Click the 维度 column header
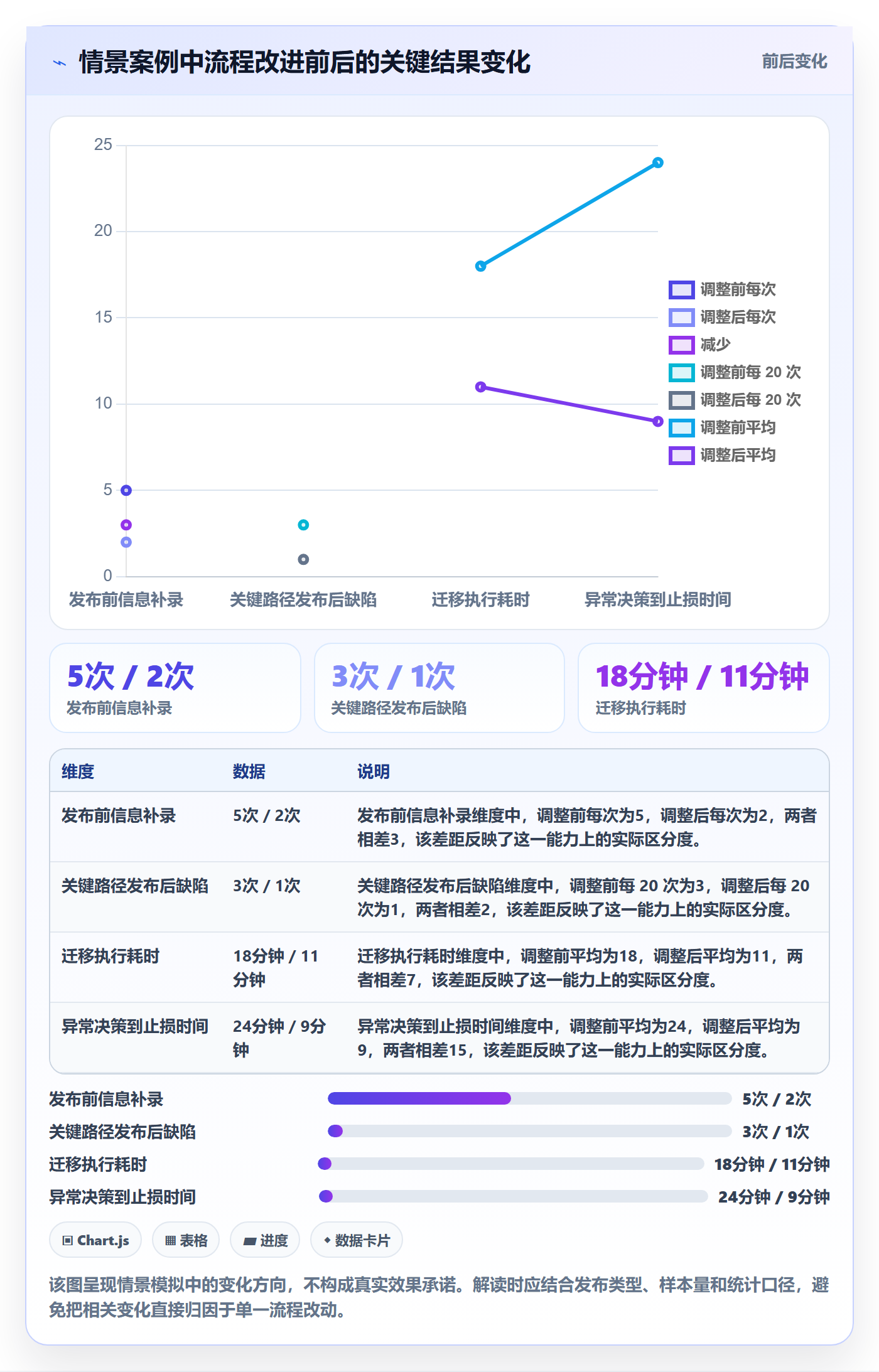Viewport: 879px width, 1372px height. (x=78, y=771)
